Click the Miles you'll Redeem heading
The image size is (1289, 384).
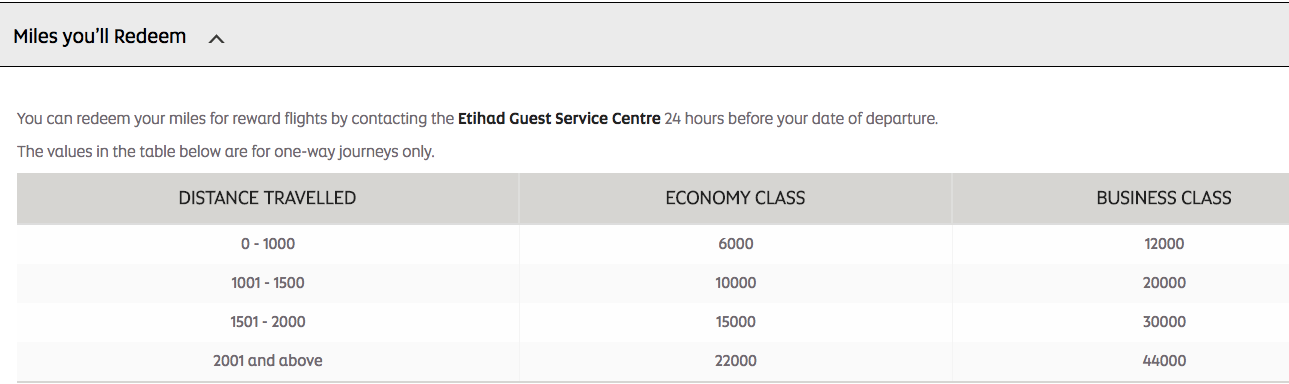[x=100, y=37]
